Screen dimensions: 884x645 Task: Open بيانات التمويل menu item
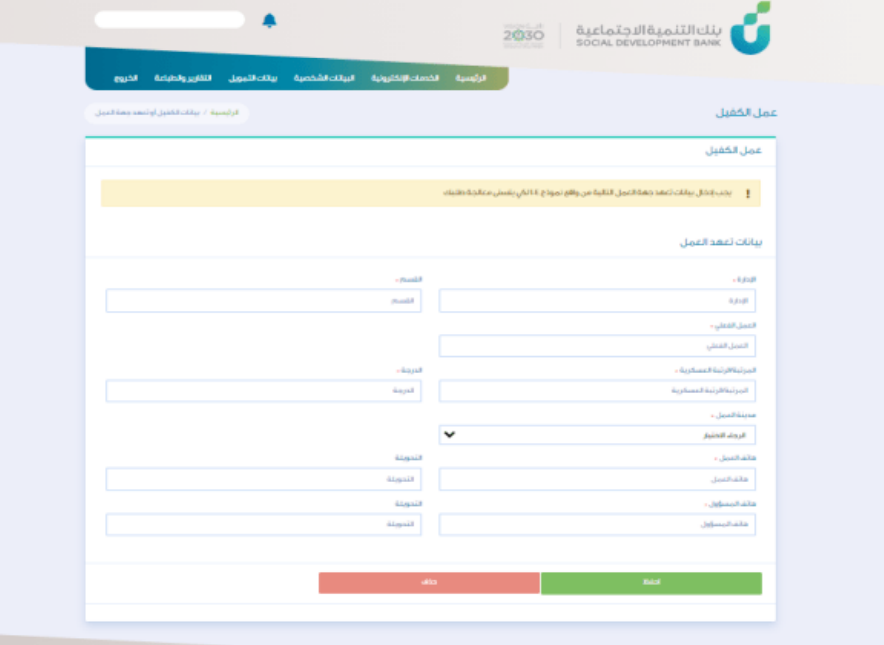point(253,78)
